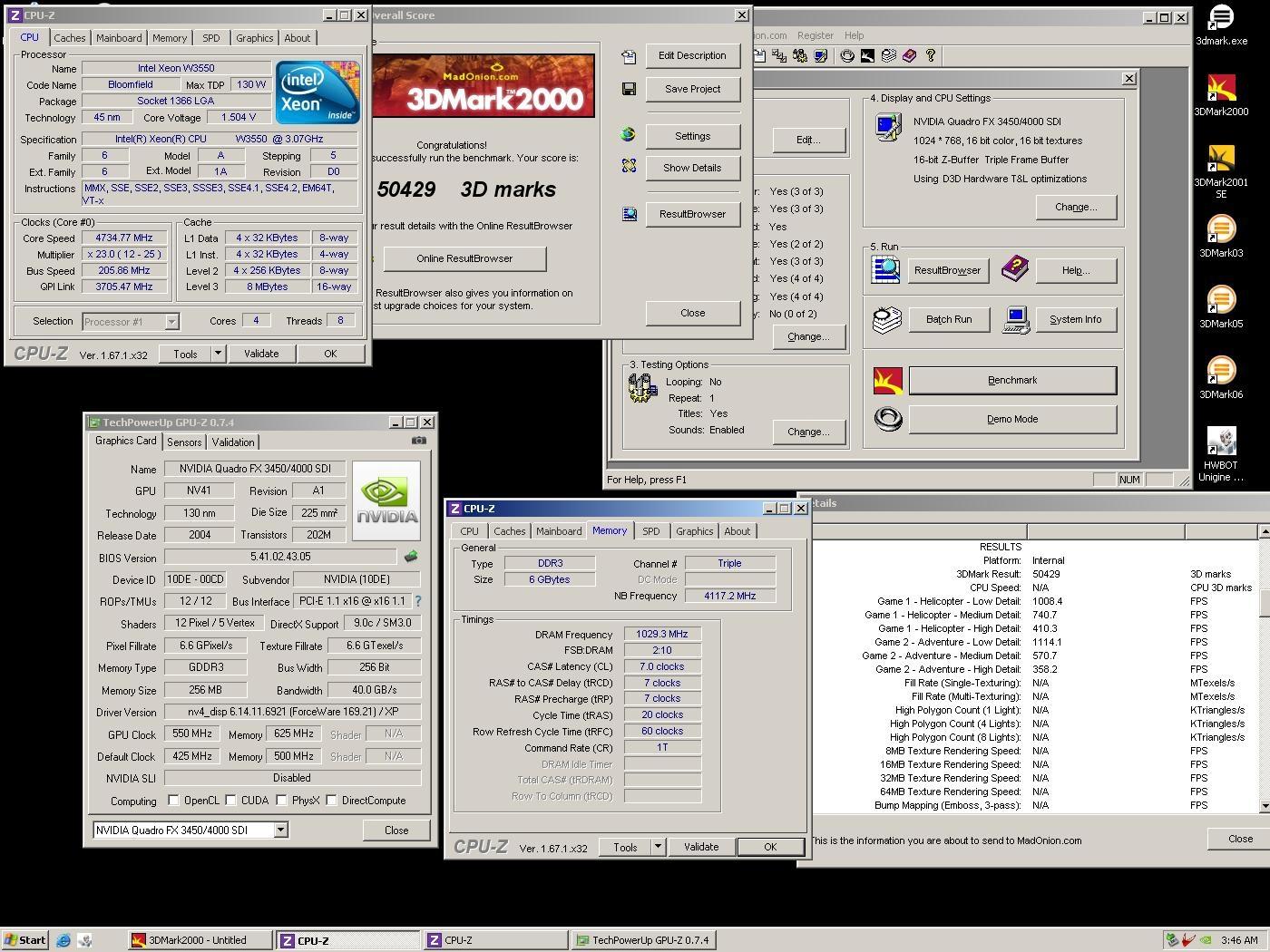Click the monitor icon beside ResultBrowser in Overall Score
This screenshot has width=1270, height=952.
pyautogui.click(x=629, y=214)
